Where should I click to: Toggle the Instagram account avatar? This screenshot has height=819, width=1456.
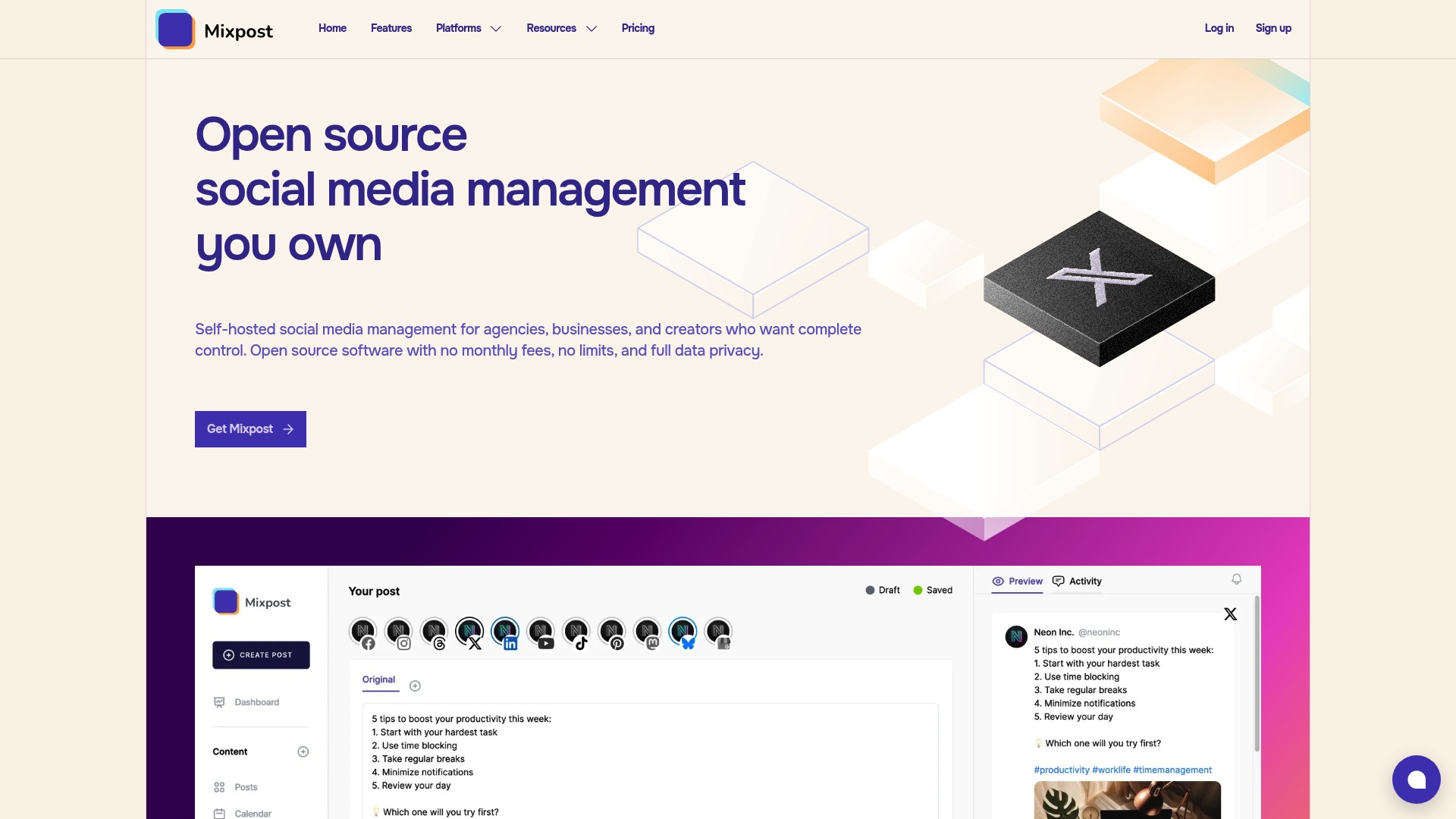point(399,632)
